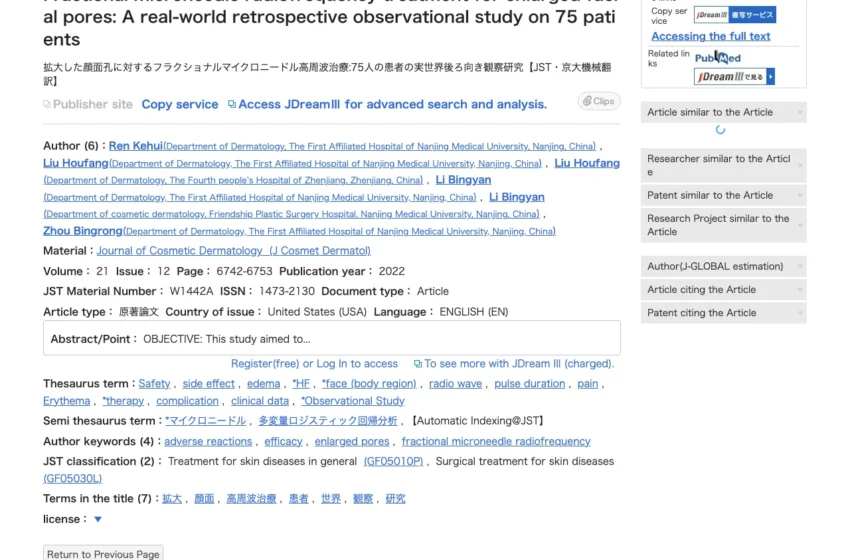Open Li Bingyan link before Friendship Plastic Surgery affiliation
This screenshot has width=850, height=560.
click(517, 197)
